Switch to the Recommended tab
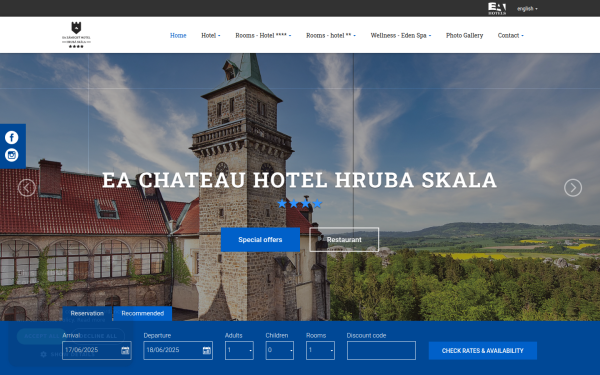The image size is (600, 375). click(143, 313)
